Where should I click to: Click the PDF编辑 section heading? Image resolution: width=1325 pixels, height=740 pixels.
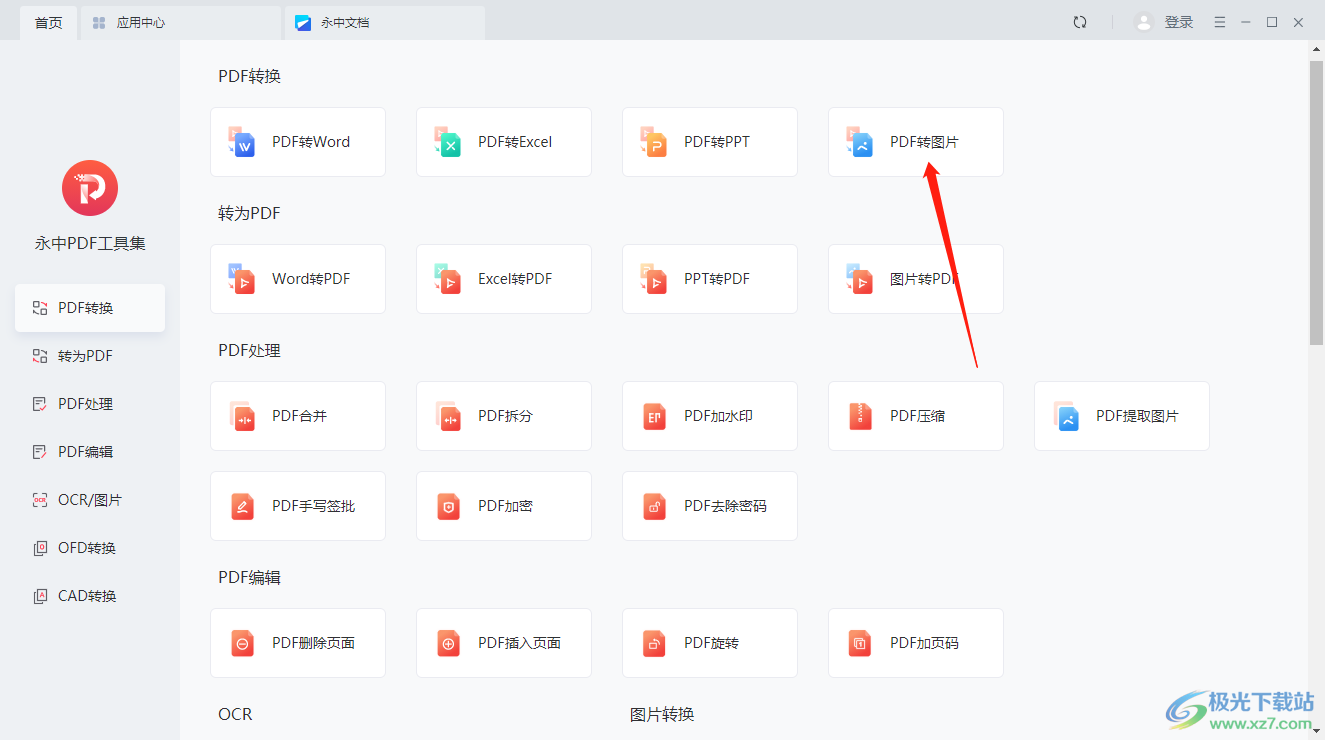tap(250, 578)
